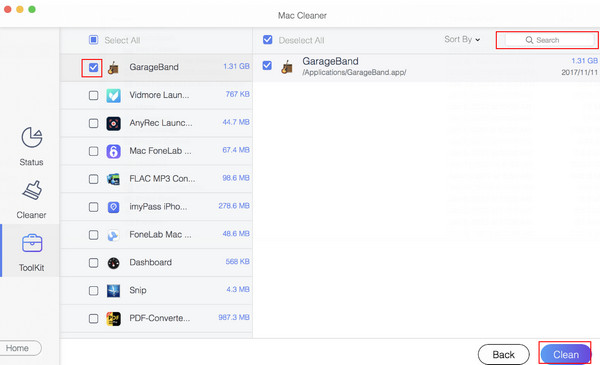Click the GarageBand guitar icon in app list
600x365 pixels.
(x=113, y=67)
